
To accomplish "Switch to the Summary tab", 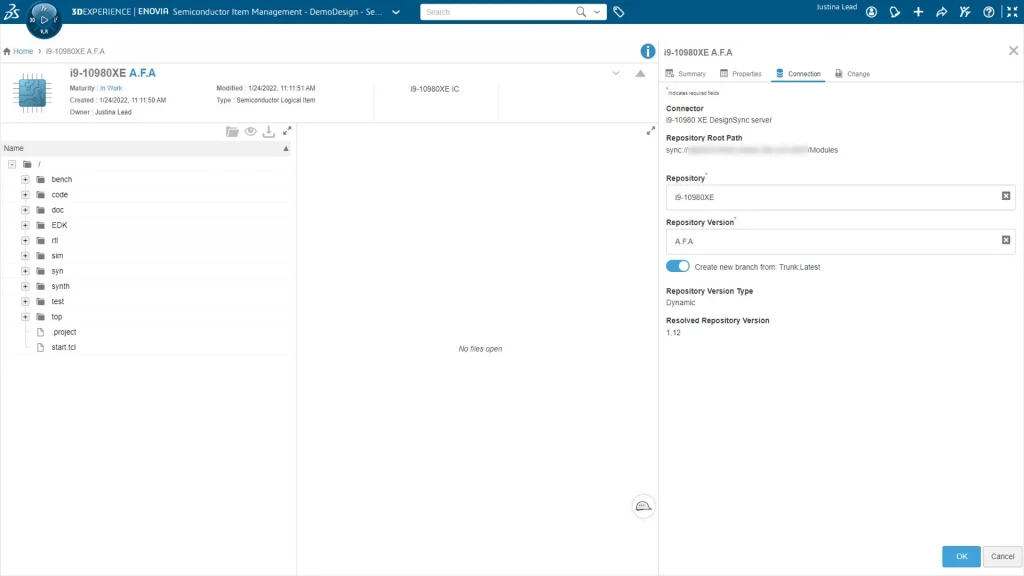I will click(685, 74).
